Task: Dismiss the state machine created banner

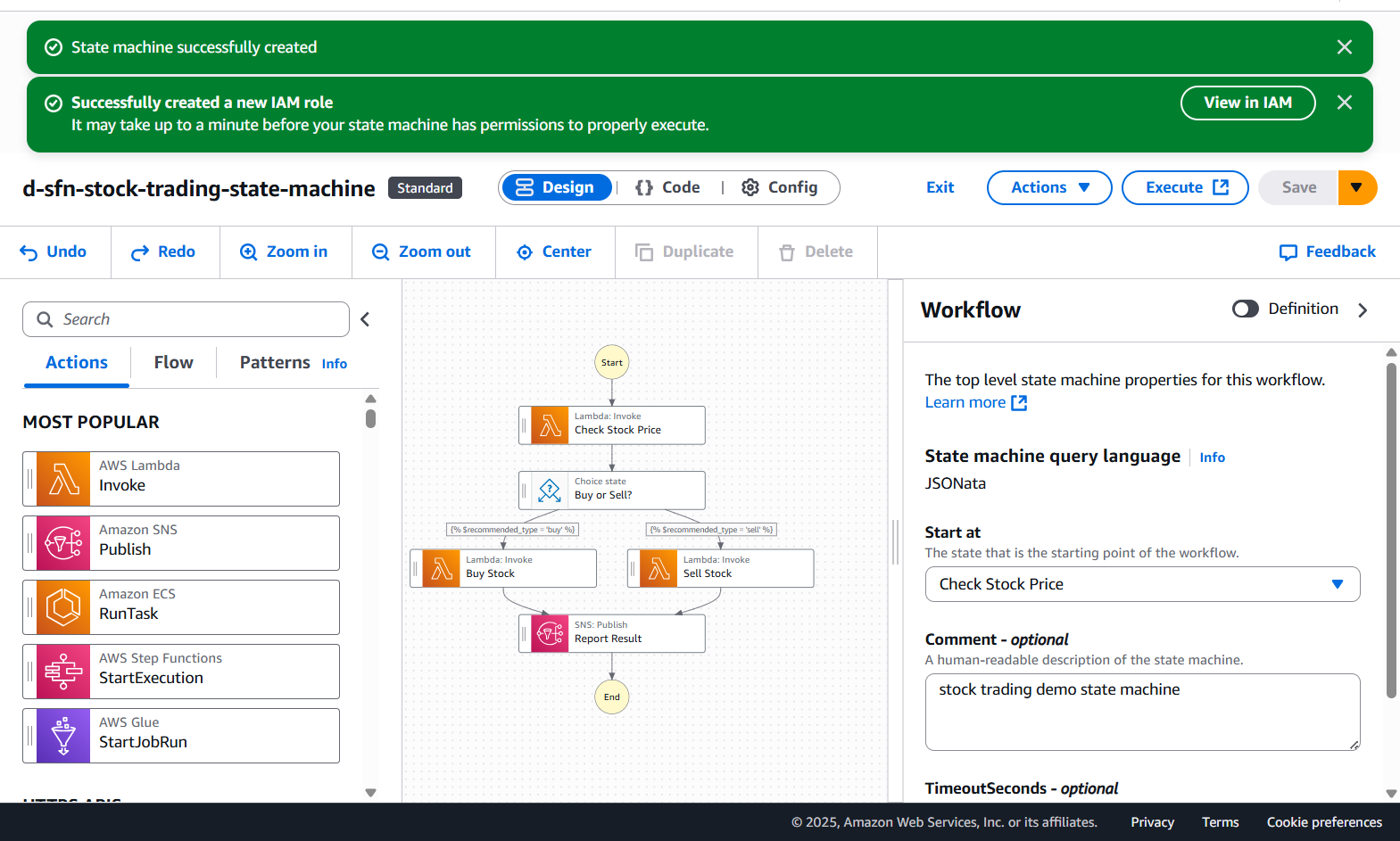Action: tap(1344, 47)
